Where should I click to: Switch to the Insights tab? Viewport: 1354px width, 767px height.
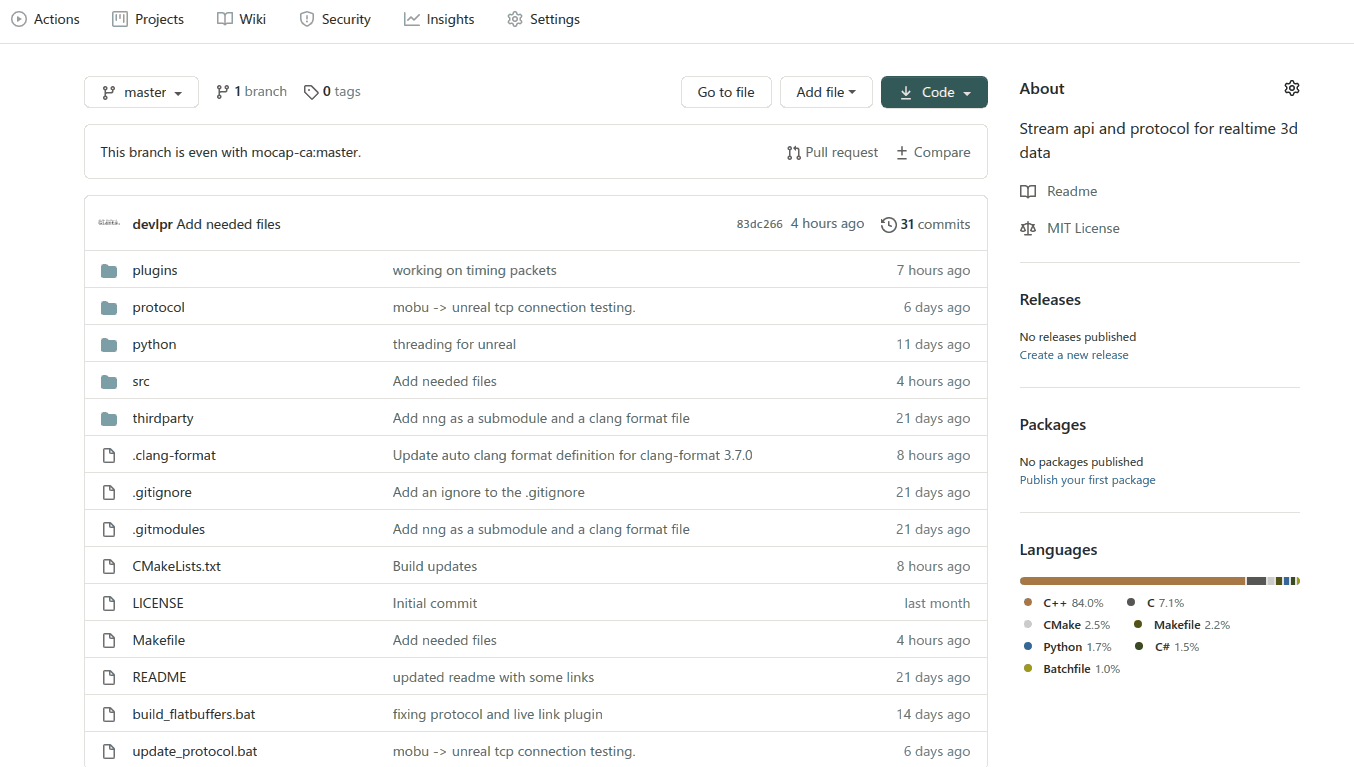pyautogui.click(x=439, y=19)
